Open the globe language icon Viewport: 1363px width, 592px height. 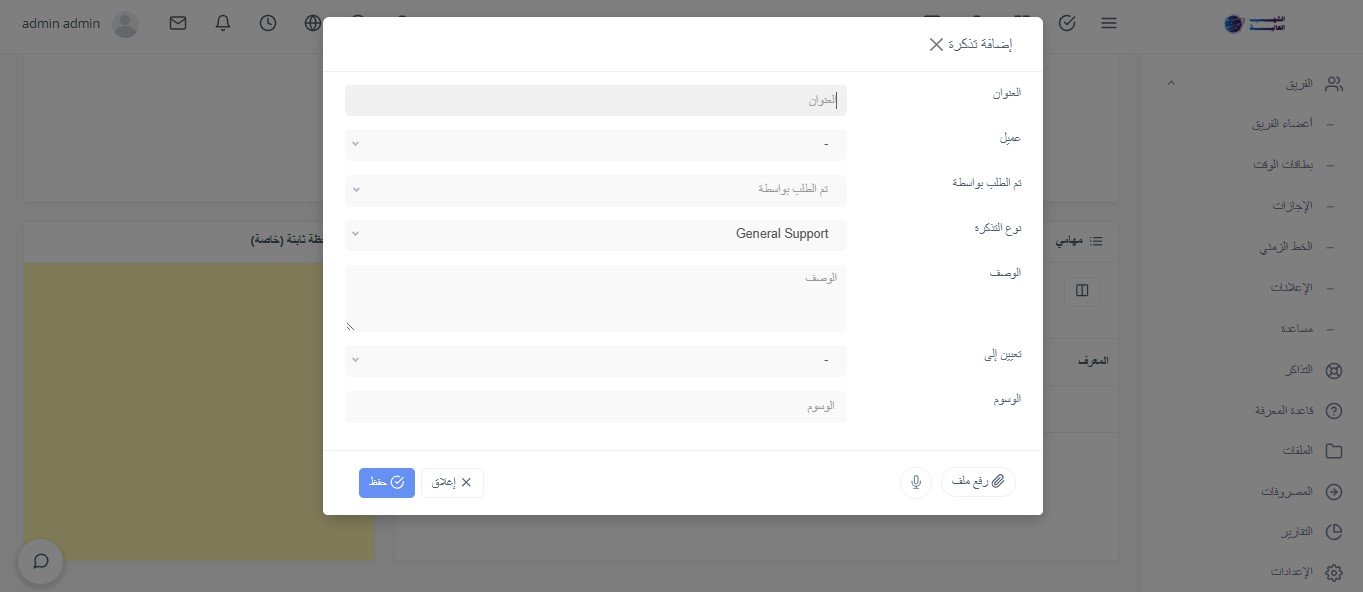coord(313,22)
